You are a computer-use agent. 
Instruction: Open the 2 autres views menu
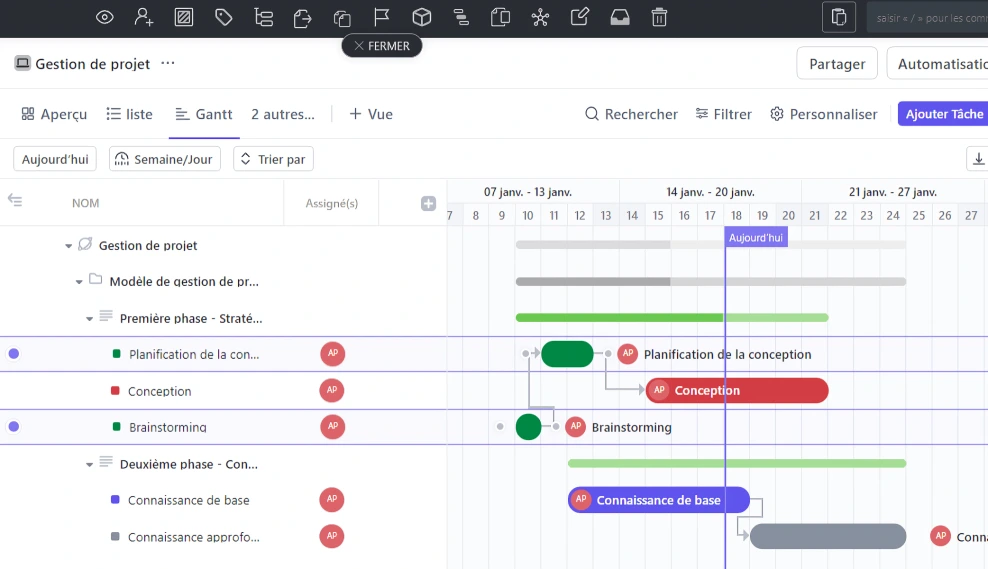(283, 114)
